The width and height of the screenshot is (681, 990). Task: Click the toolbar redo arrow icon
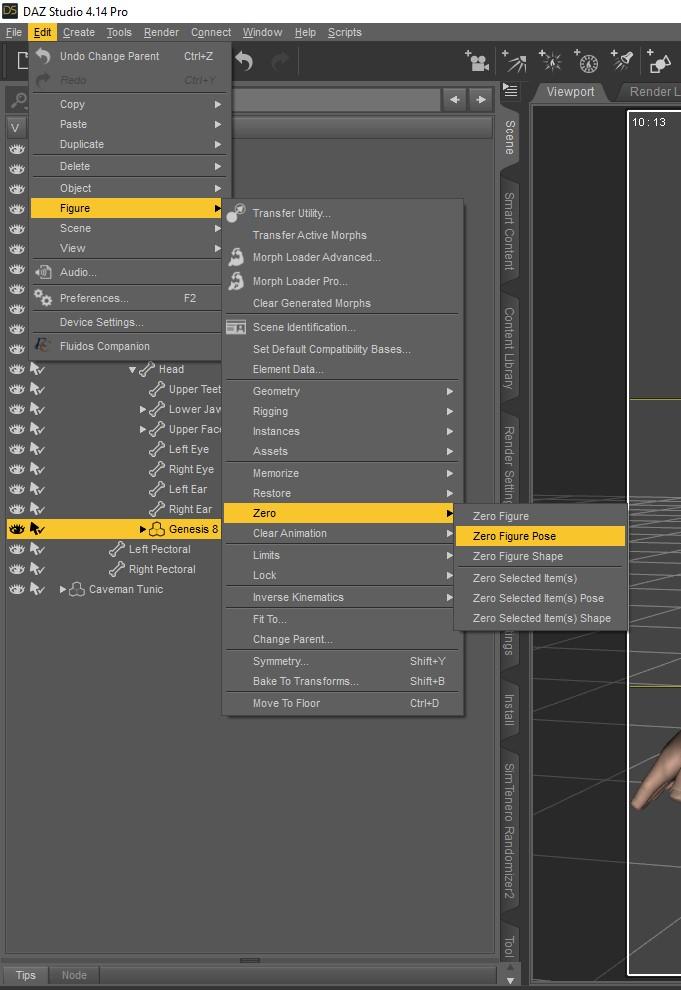coord(280,61)
